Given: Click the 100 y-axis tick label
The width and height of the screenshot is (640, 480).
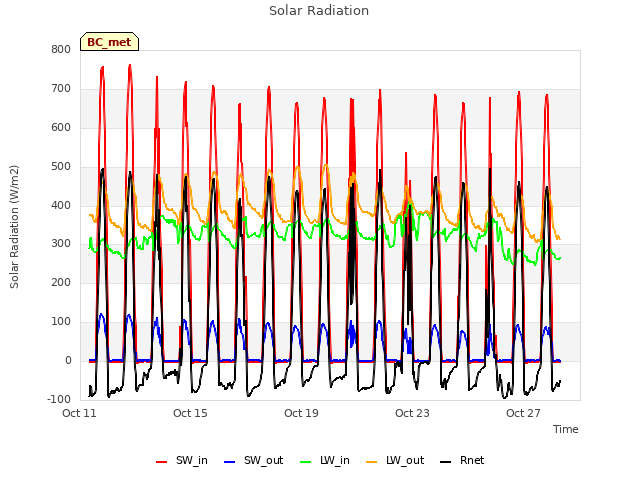Looking at the screenshot, I should point(61,322).
